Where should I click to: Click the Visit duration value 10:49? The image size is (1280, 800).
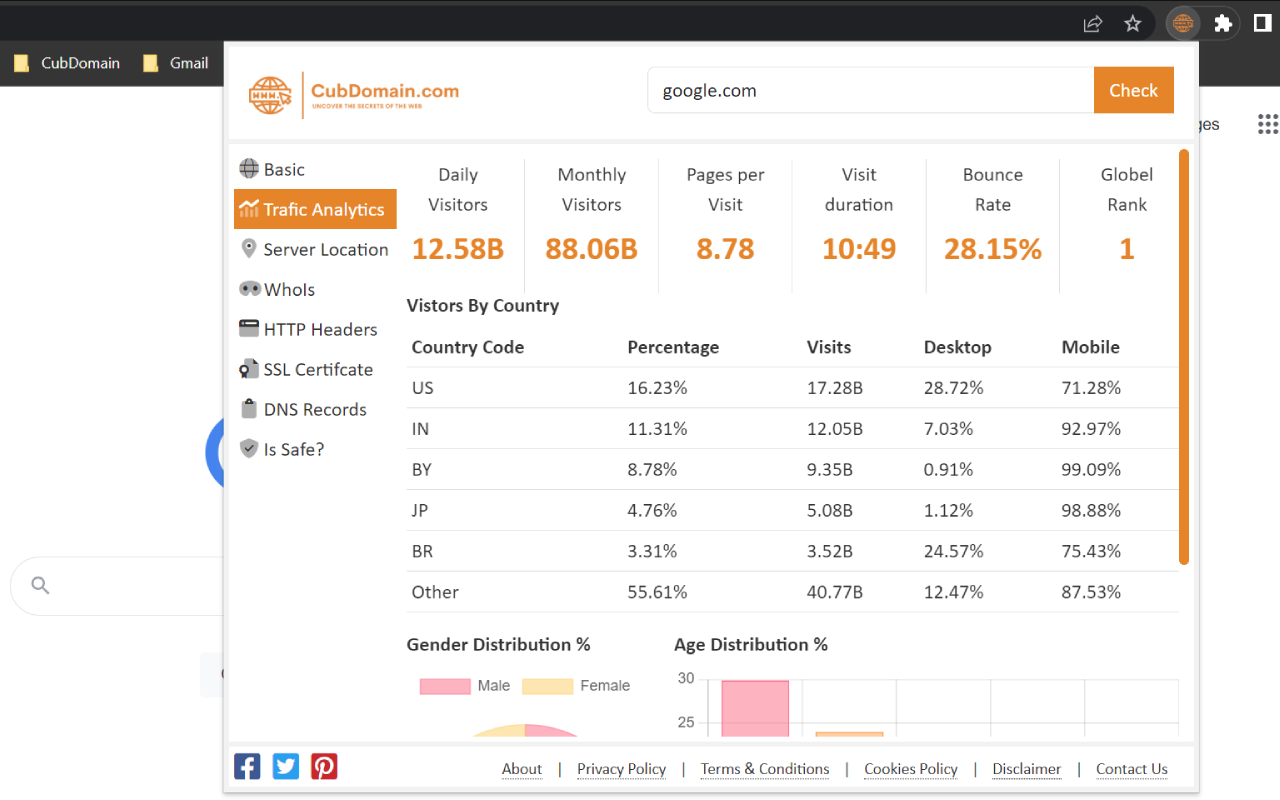[859, 249]
